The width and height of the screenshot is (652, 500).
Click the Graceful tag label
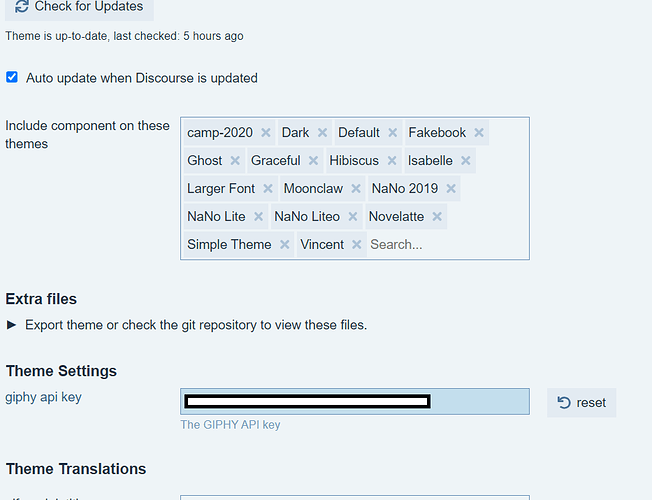[275, 161]
